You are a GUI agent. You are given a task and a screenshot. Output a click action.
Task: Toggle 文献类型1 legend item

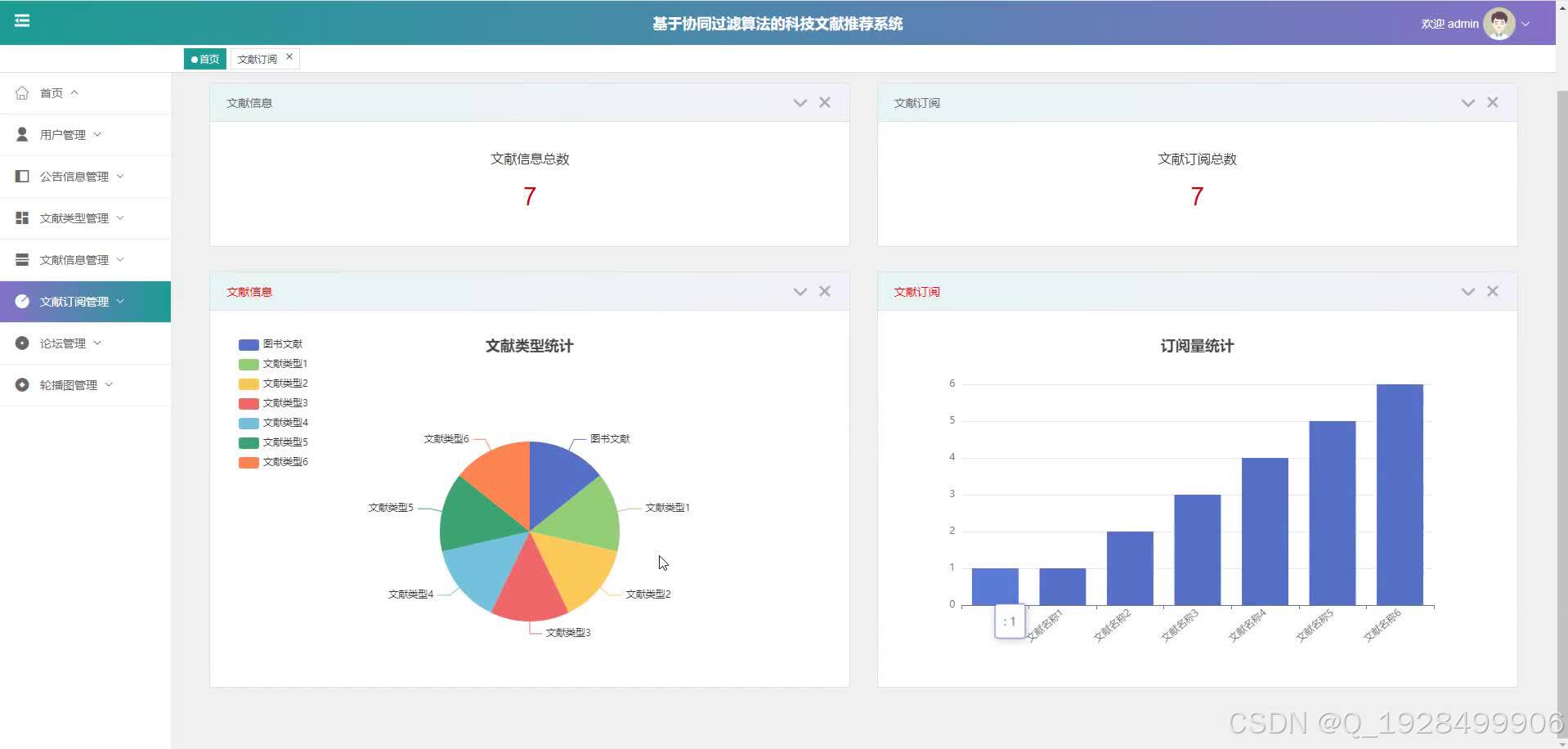273,364
